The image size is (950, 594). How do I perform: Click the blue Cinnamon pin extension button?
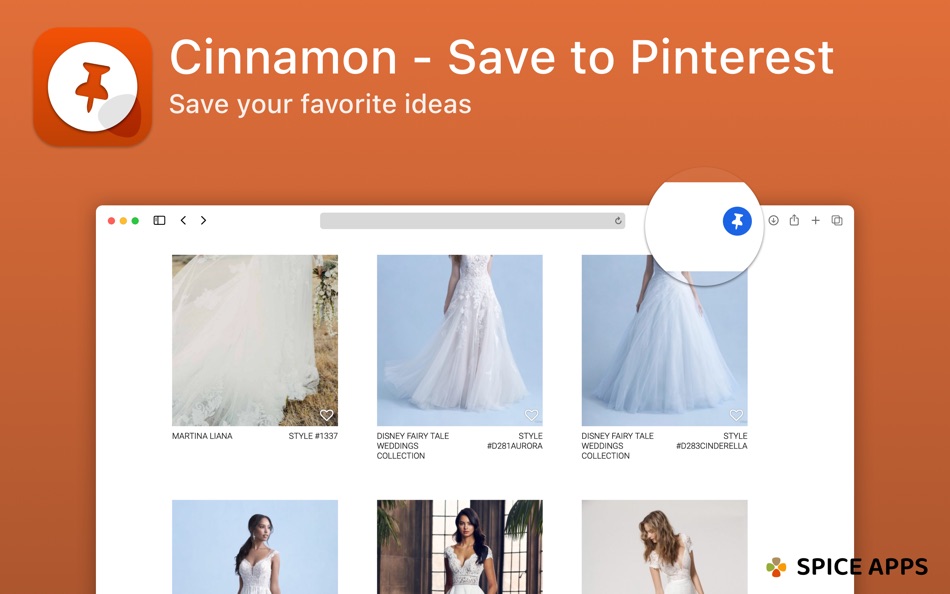click(x=737, y=221)
